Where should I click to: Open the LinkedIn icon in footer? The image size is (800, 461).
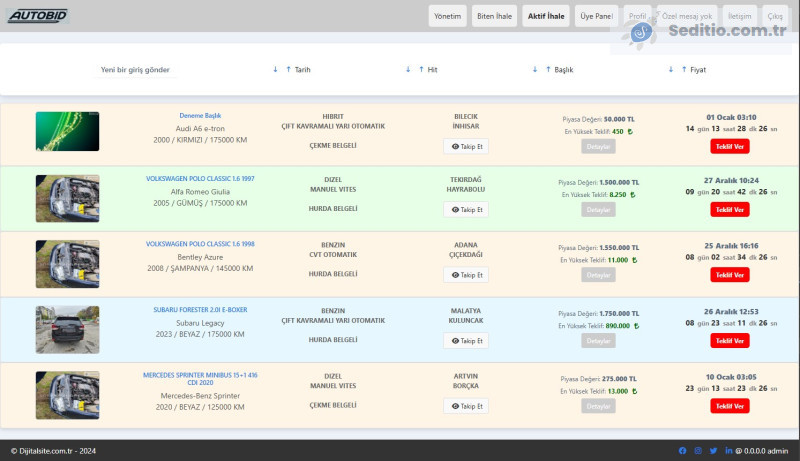(728, 451)
